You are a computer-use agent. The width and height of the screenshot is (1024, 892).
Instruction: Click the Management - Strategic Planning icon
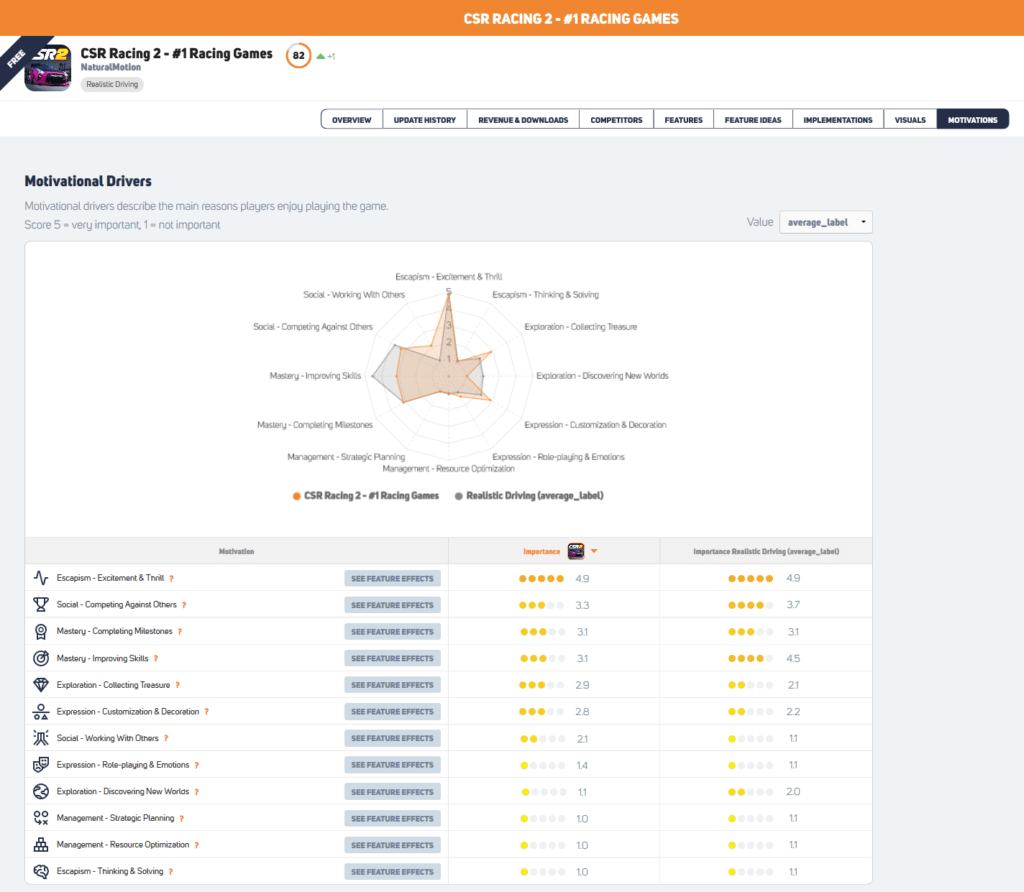point(40,818)
